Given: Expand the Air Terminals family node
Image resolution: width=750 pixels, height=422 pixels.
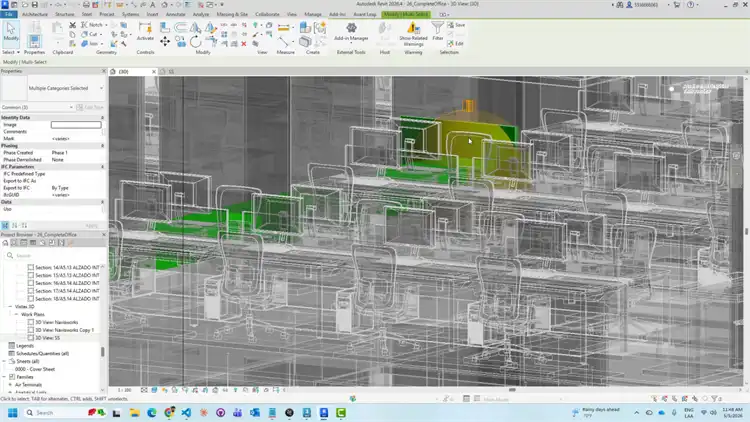Looking at the screenshot, I should point(10,385).
